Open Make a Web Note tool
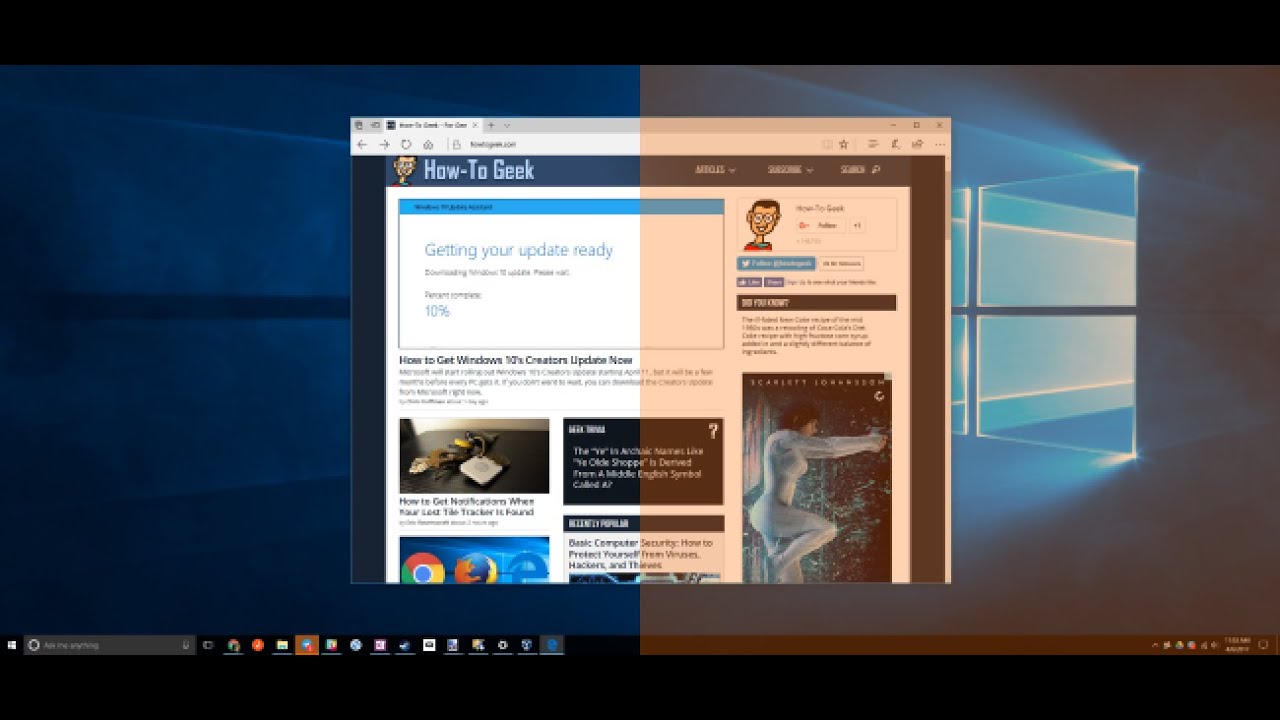1280x720 pixels. point(895,144)
